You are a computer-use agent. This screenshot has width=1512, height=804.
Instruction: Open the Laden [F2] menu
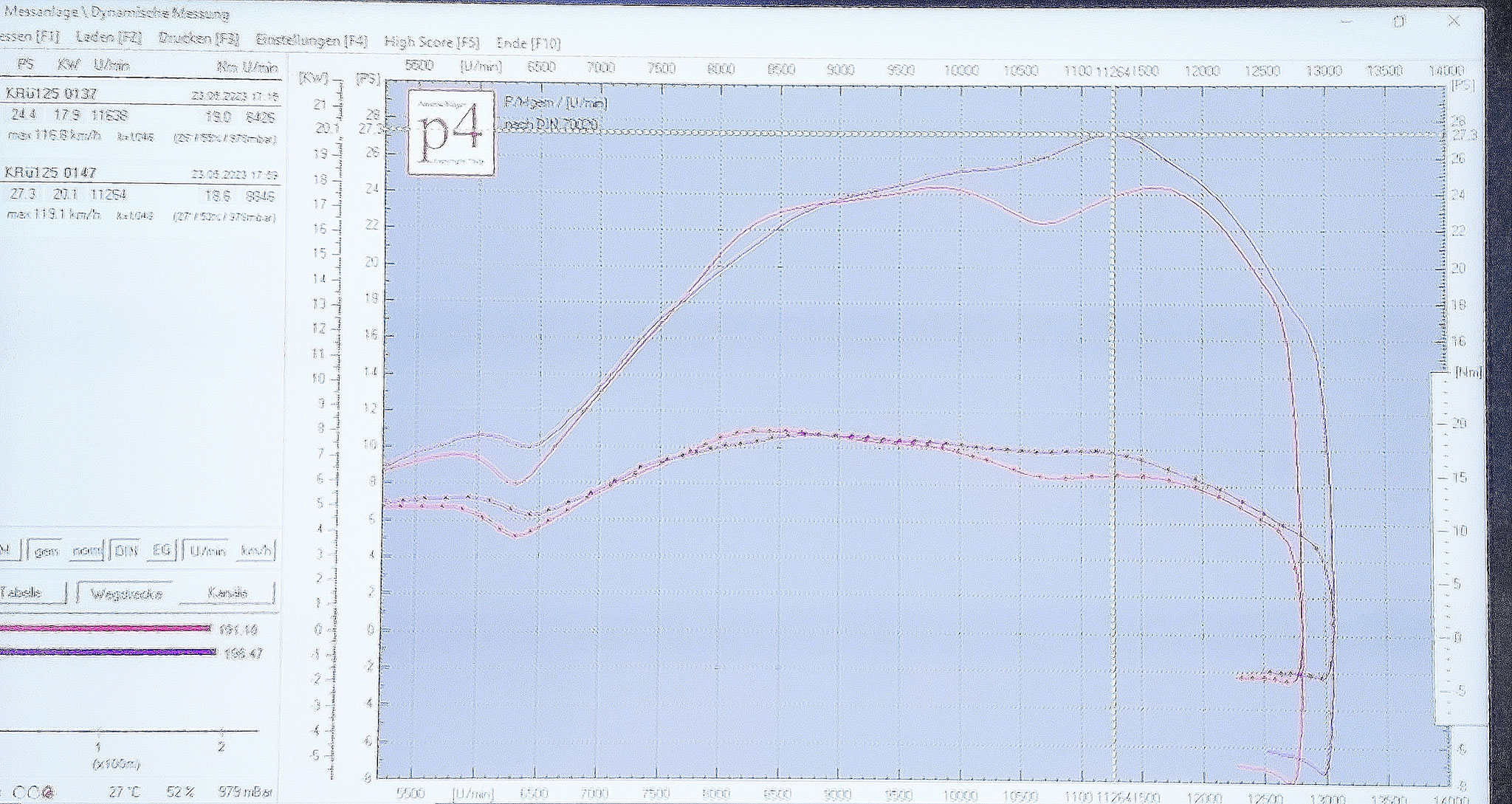click(x=109, y=37)
